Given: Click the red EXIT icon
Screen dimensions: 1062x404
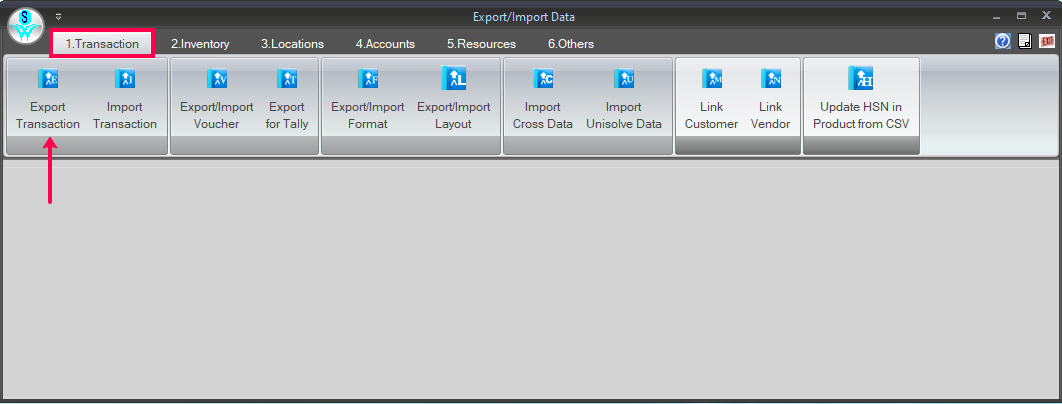Looking at the screenshot, I should pyautogui.click(x=1047, y=41).
